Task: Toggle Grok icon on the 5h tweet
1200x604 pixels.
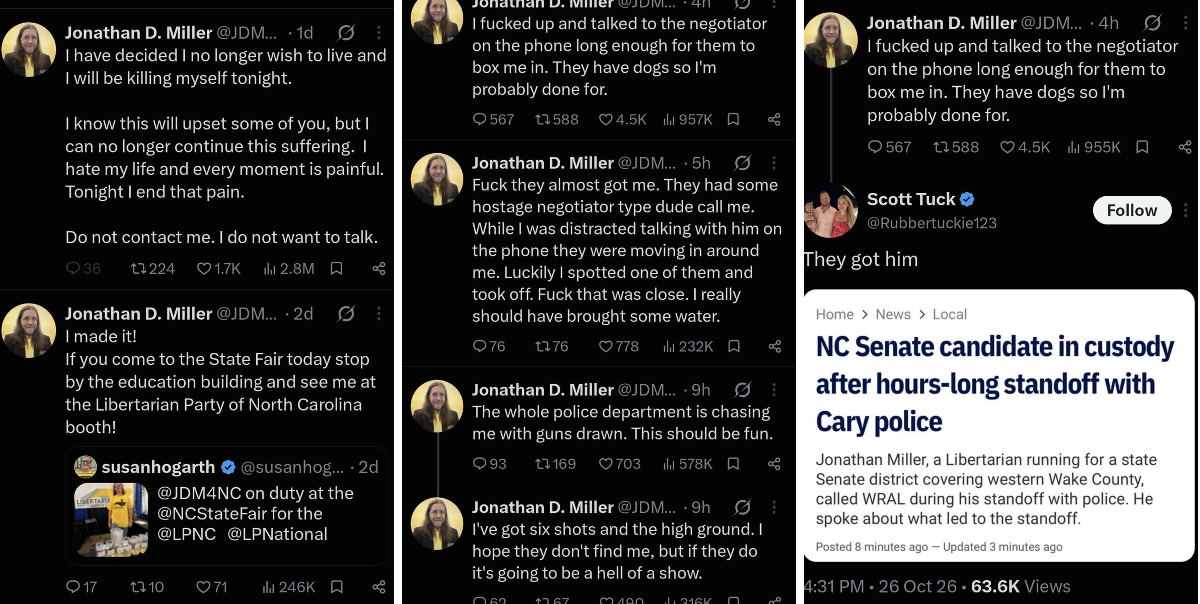Action: click(742, 163)
